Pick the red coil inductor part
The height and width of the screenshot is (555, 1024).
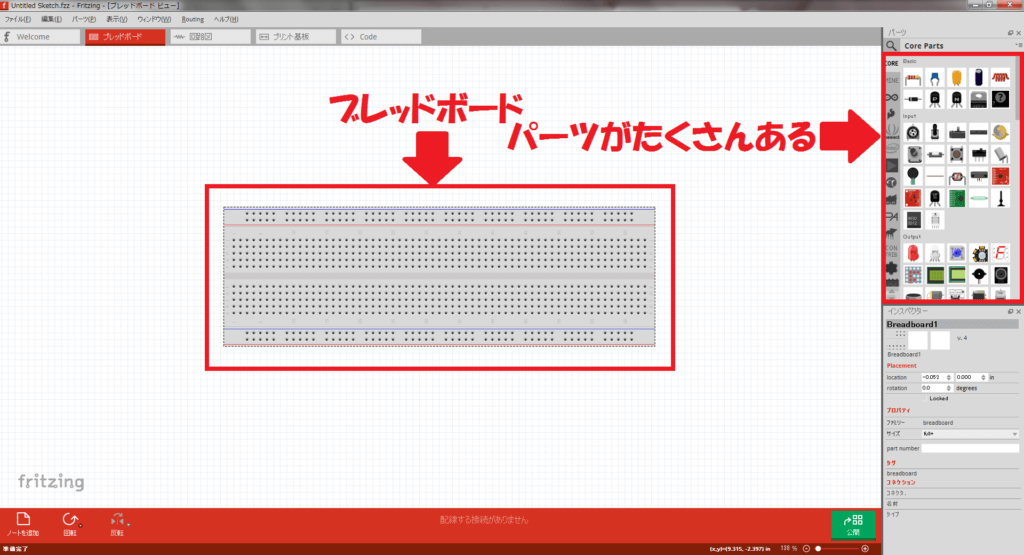tap(1000, 78)
